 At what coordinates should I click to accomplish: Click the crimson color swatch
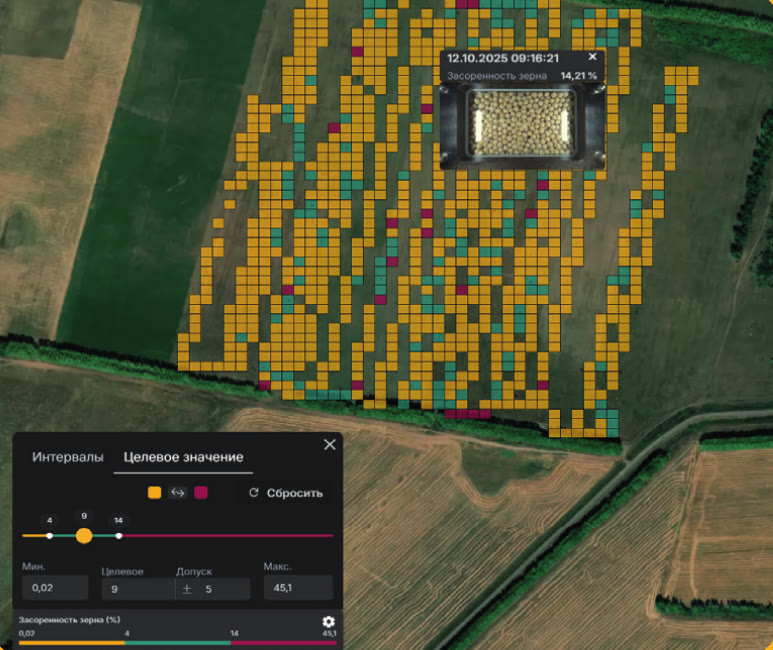[x=201, y=492]
